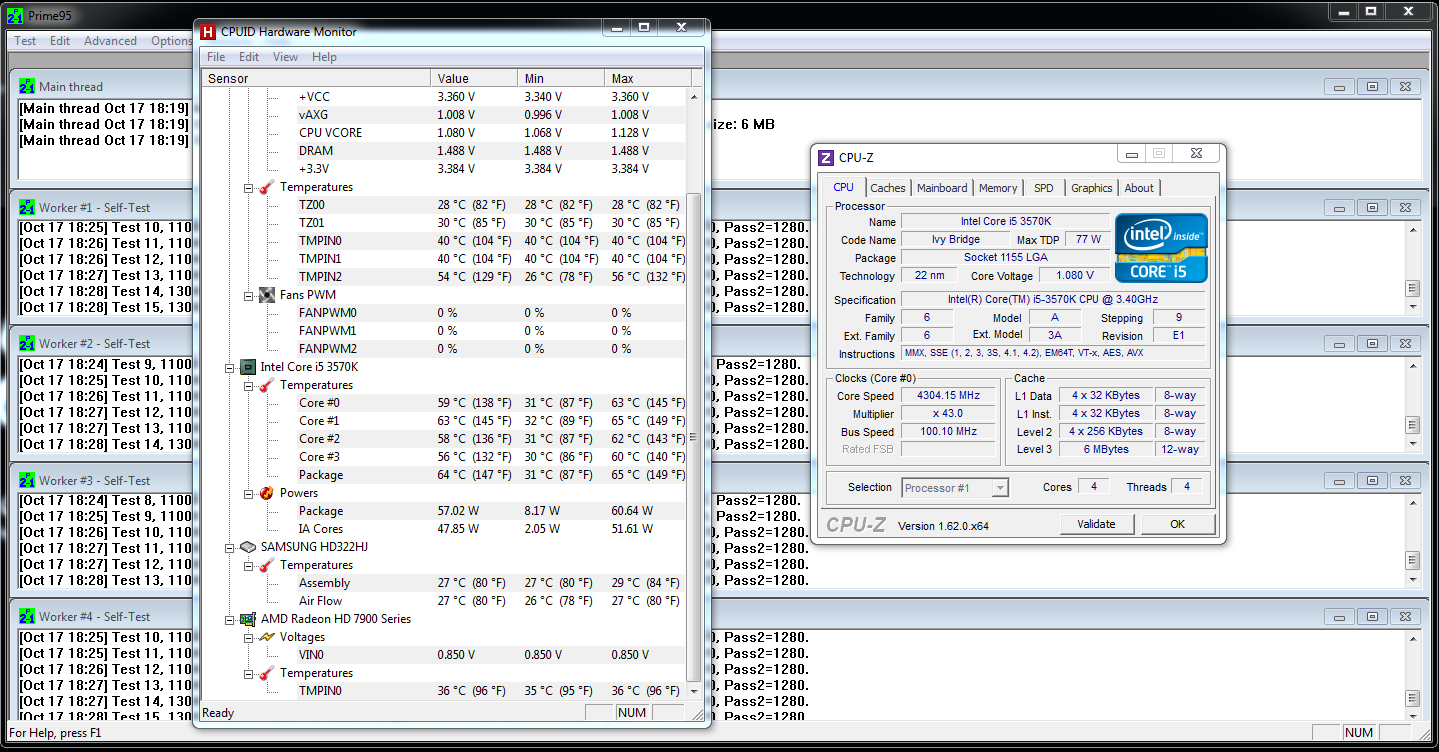The image size is (1439, 752).
Task: Select the TMPIN2 sensor row
Action: [x=445, y=277]
